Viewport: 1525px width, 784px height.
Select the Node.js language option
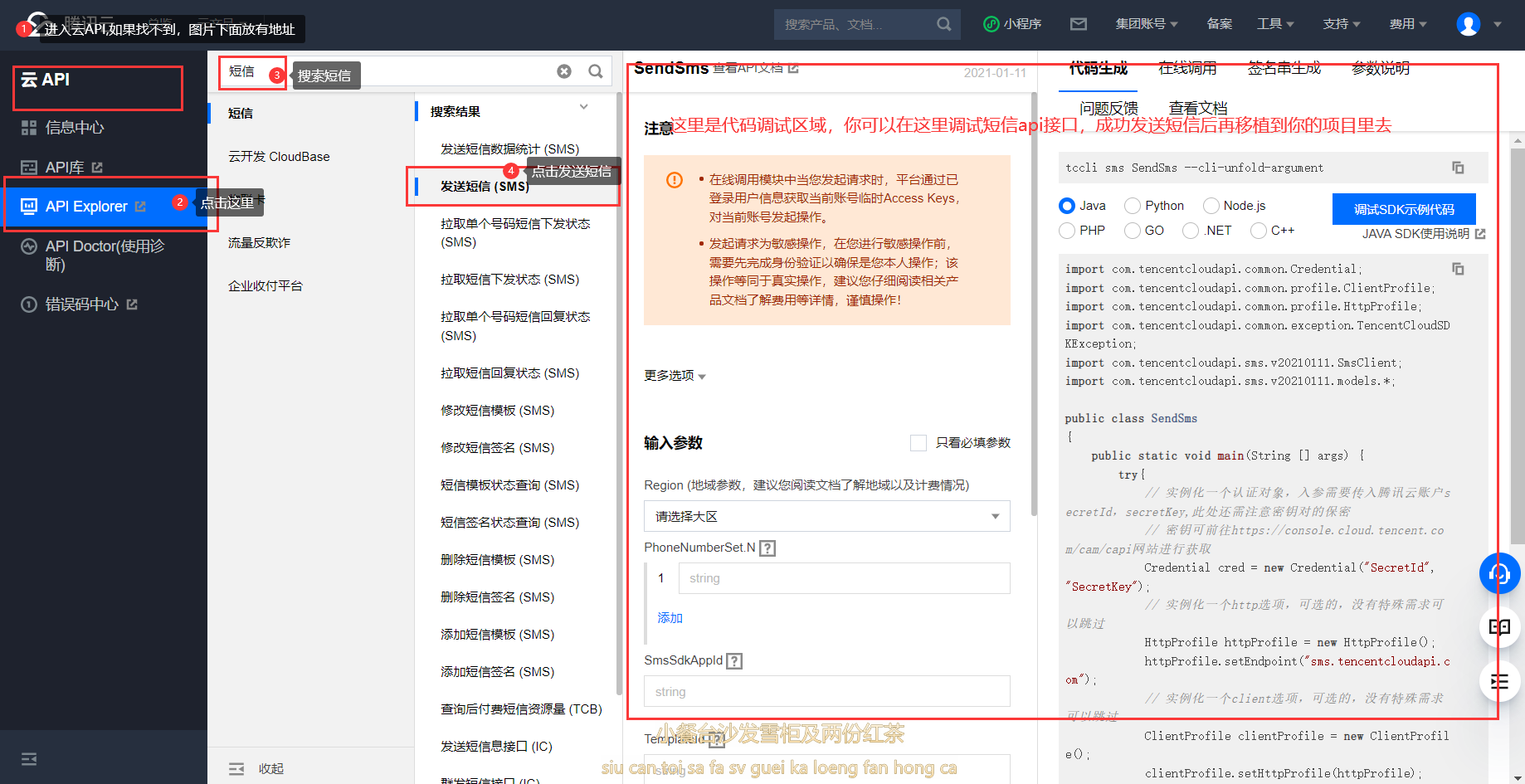pos(1211,206)
